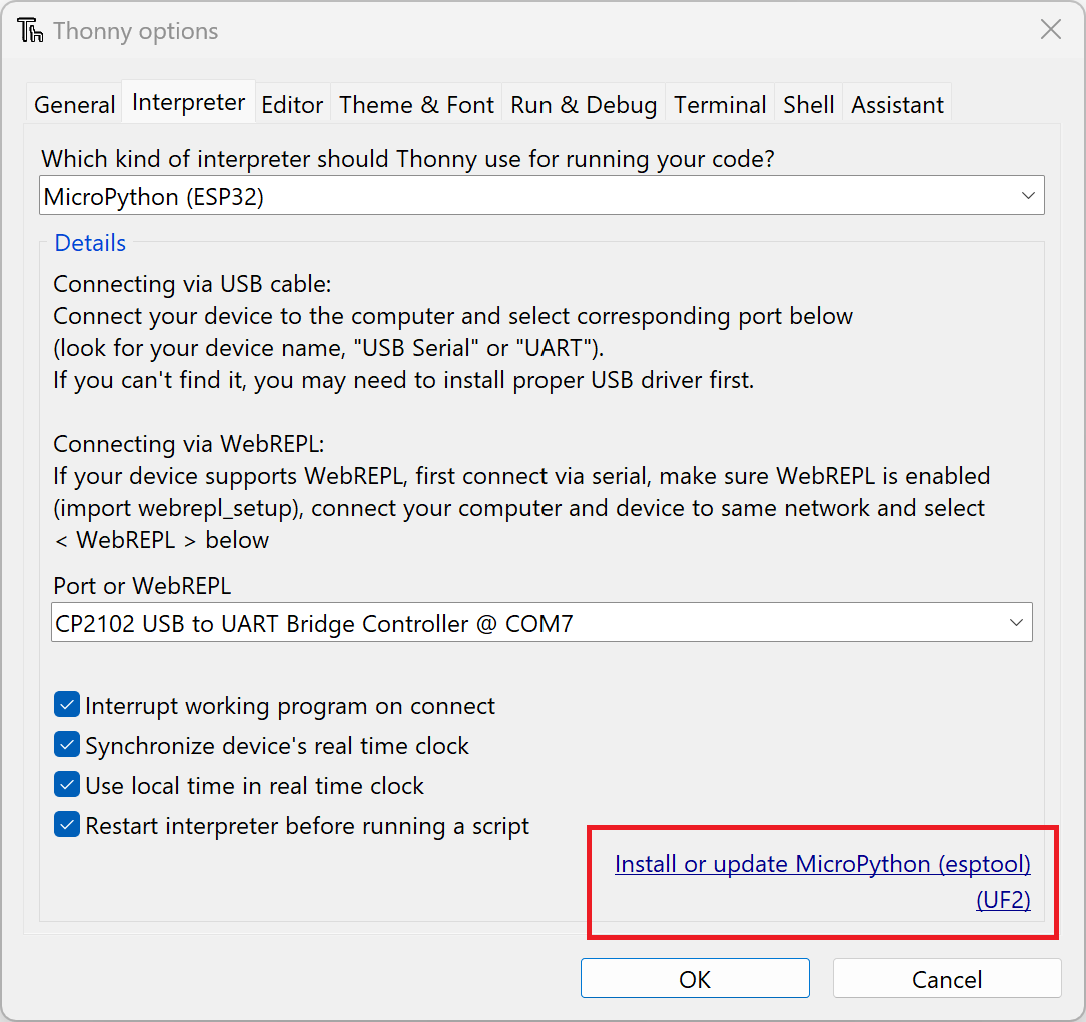Click the 'Connecting via USB cable:' heading
This screenshot has width=1086, height=1022.
[x=193, y=284]
